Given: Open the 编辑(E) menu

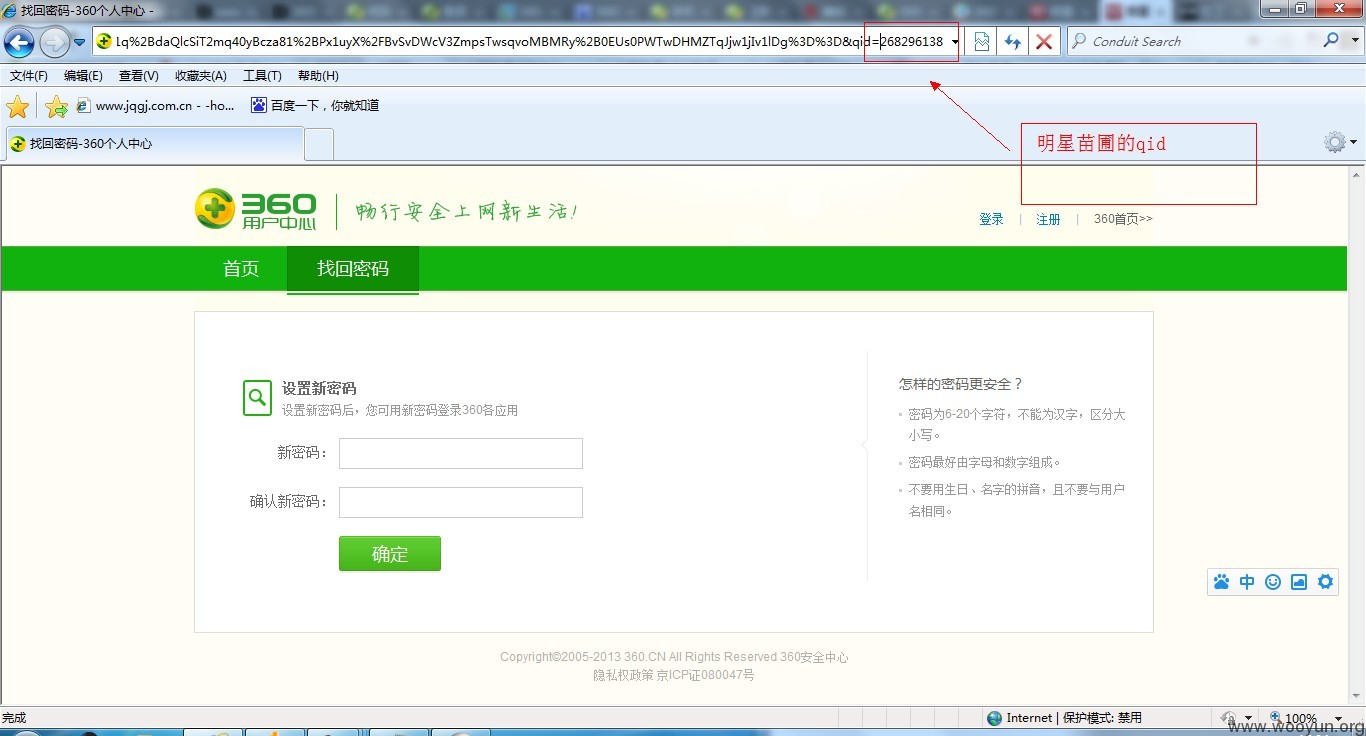Looking at the screenshot, I should (83, 76).
